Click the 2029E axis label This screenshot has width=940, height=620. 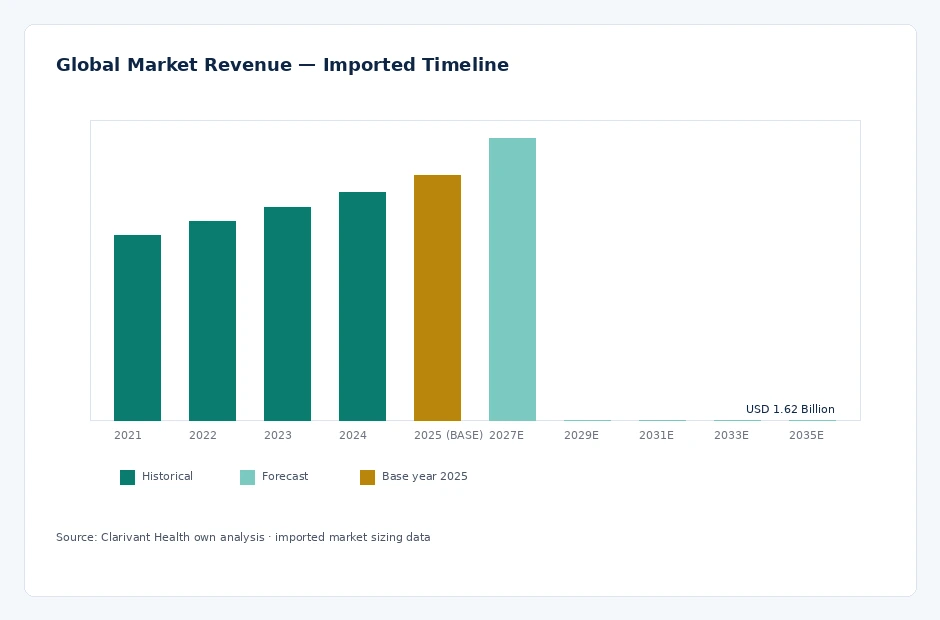point(582,435)
